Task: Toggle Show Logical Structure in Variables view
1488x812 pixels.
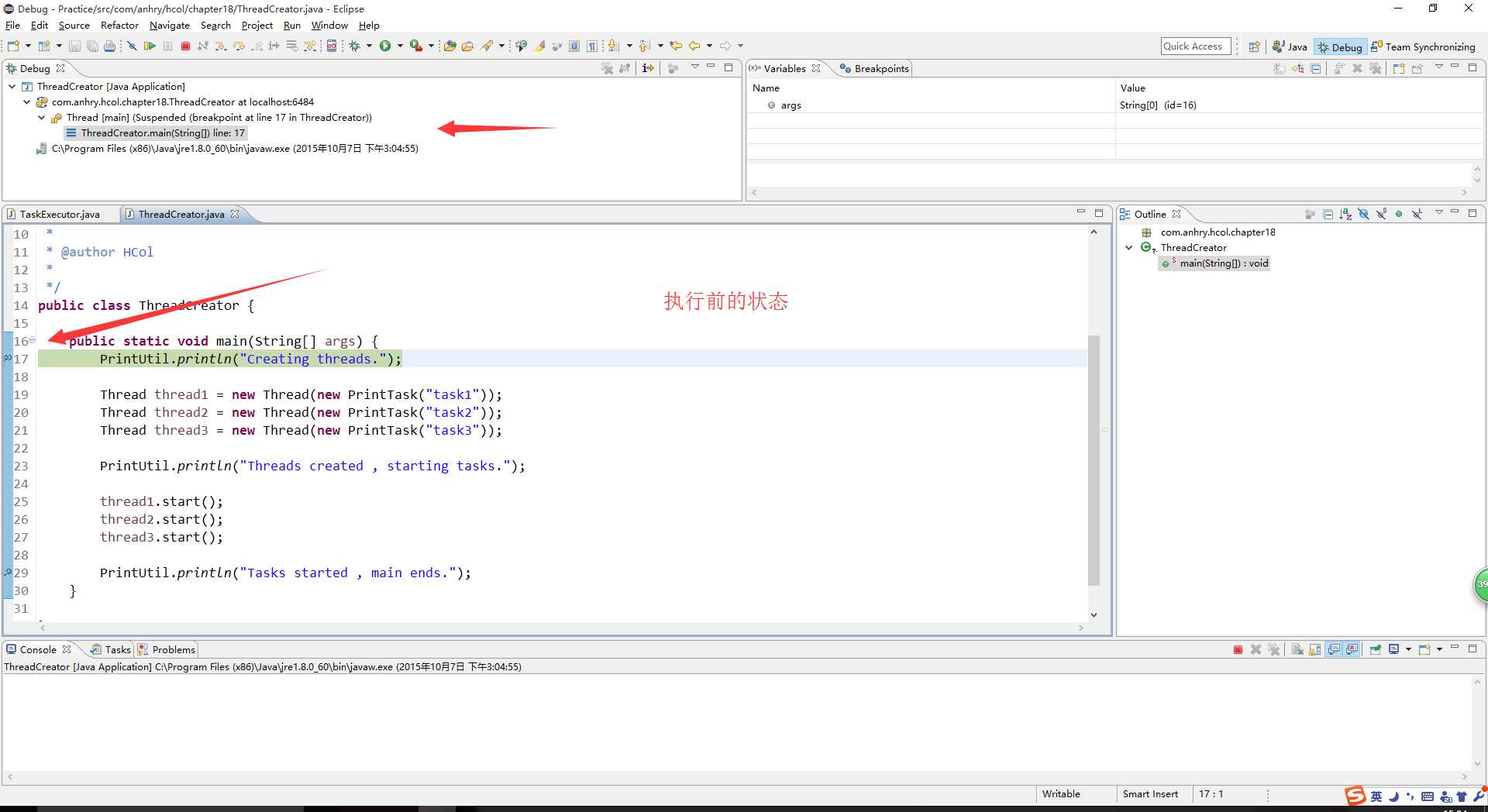Action: pyautogui.click(x=1298, y=68)
